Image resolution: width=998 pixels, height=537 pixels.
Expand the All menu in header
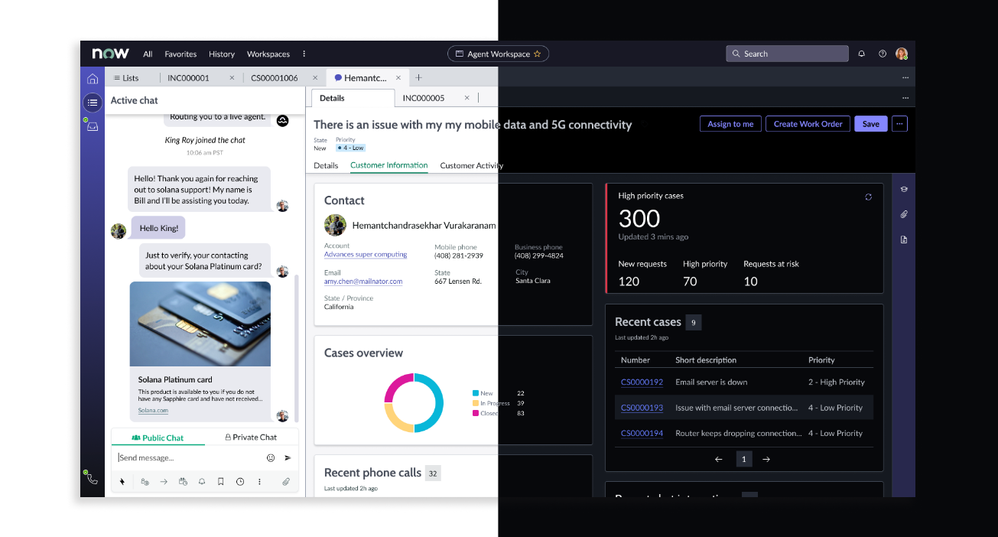coord(148,54)
